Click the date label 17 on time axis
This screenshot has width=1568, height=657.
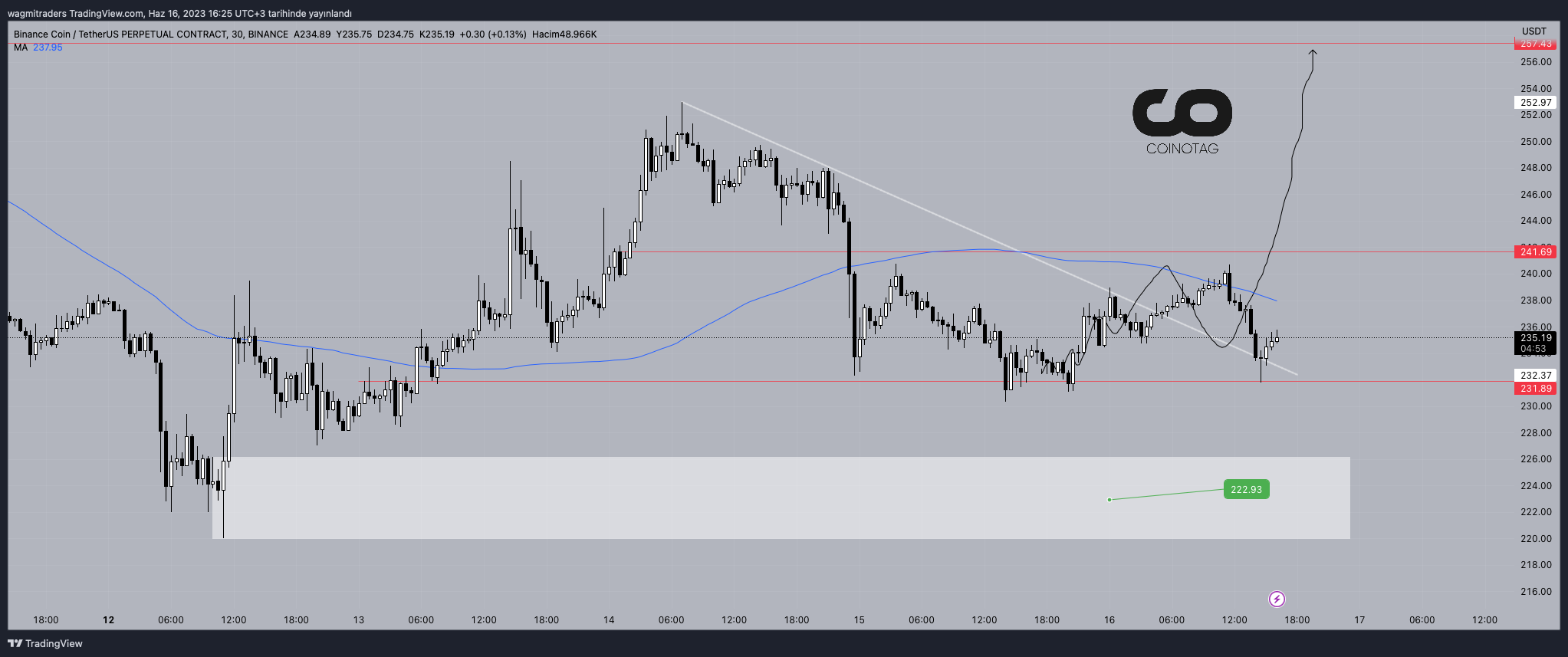pyautogui.click(x=1359, y=620)
